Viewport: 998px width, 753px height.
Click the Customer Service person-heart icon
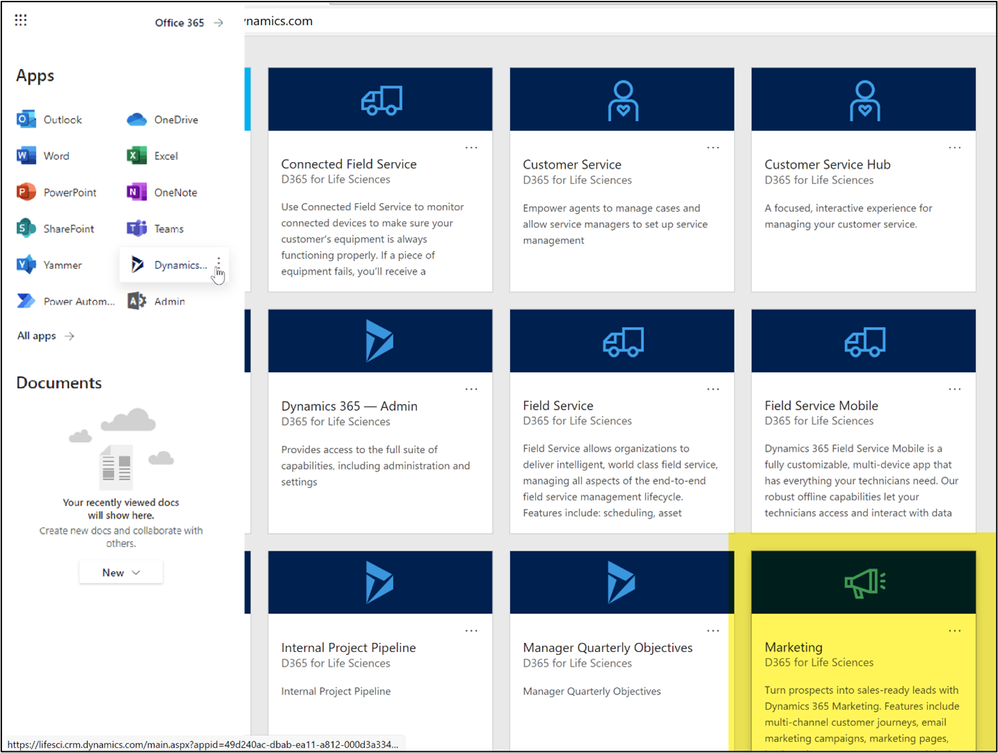[622, 101]
